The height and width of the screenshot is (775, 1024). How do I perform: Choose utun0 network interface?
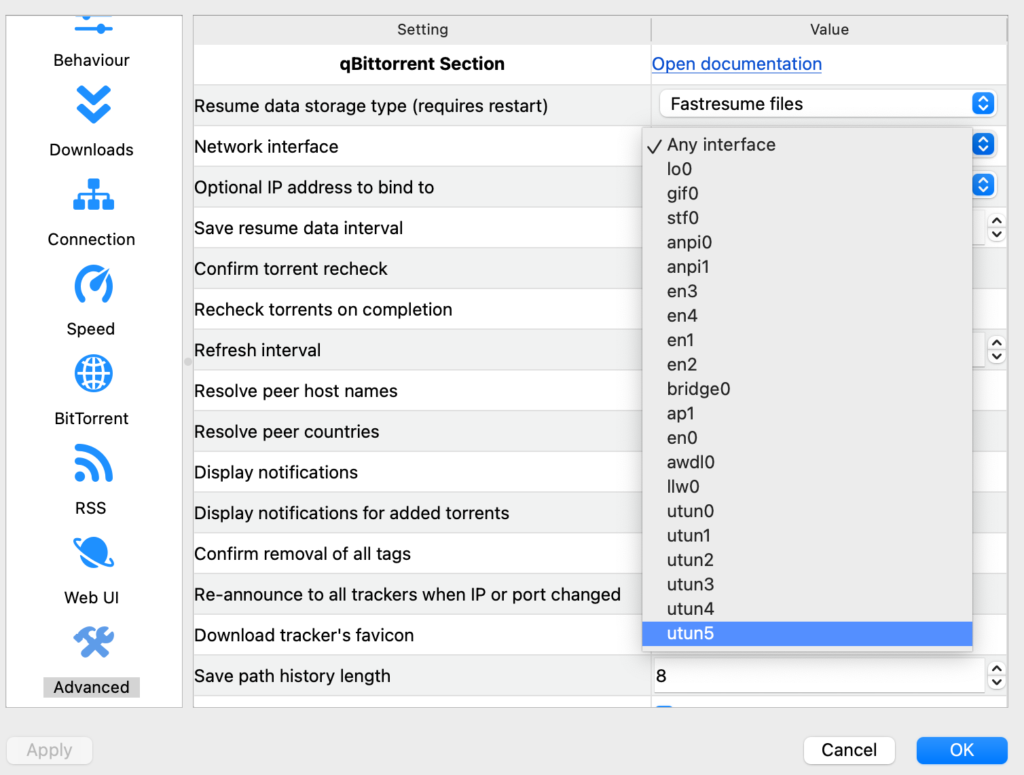(807, 511)
